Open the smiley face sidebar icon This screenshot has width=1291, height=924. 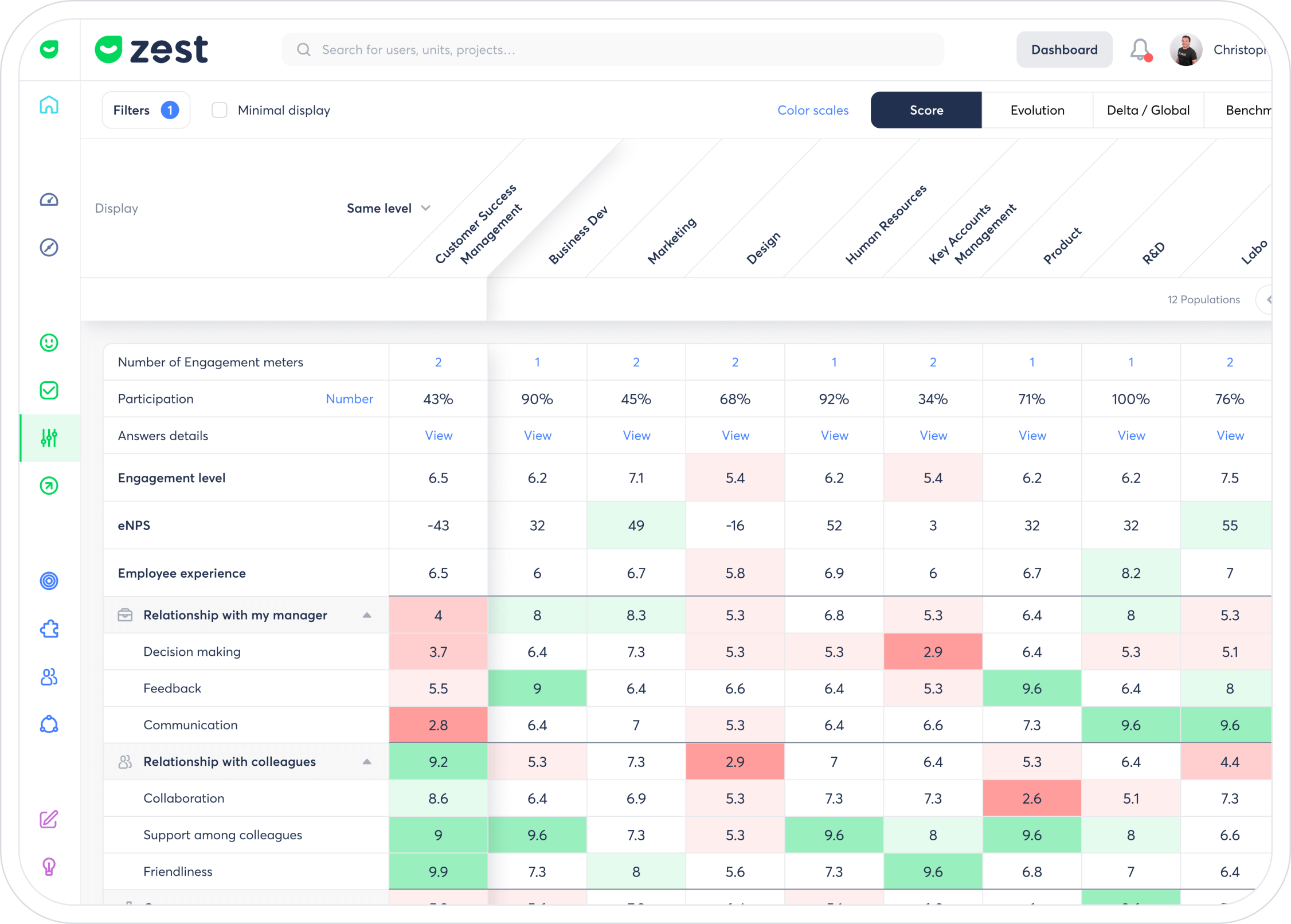tap(49, 343)
